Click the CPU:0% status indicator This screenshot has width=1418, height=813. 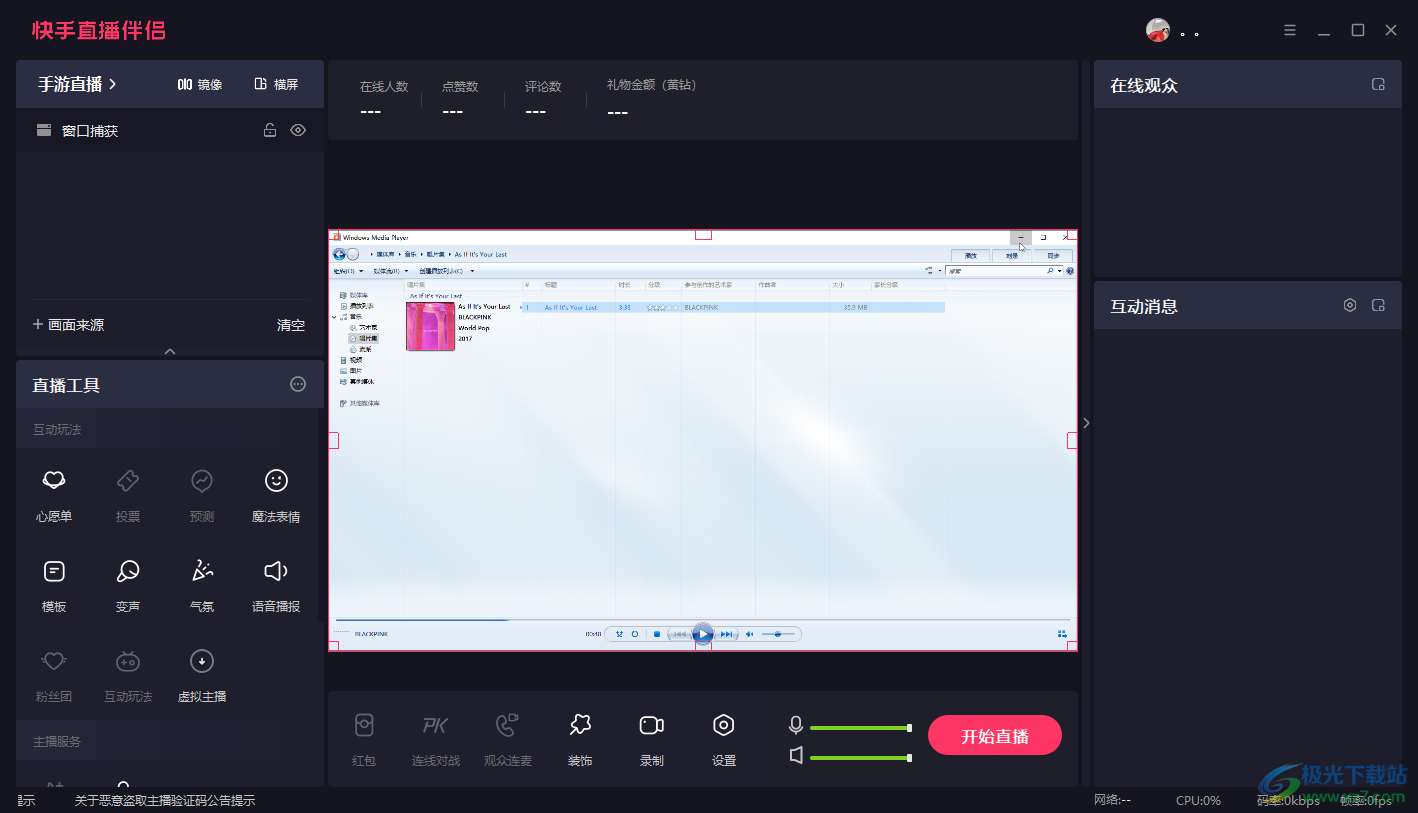click(1198, 800)
